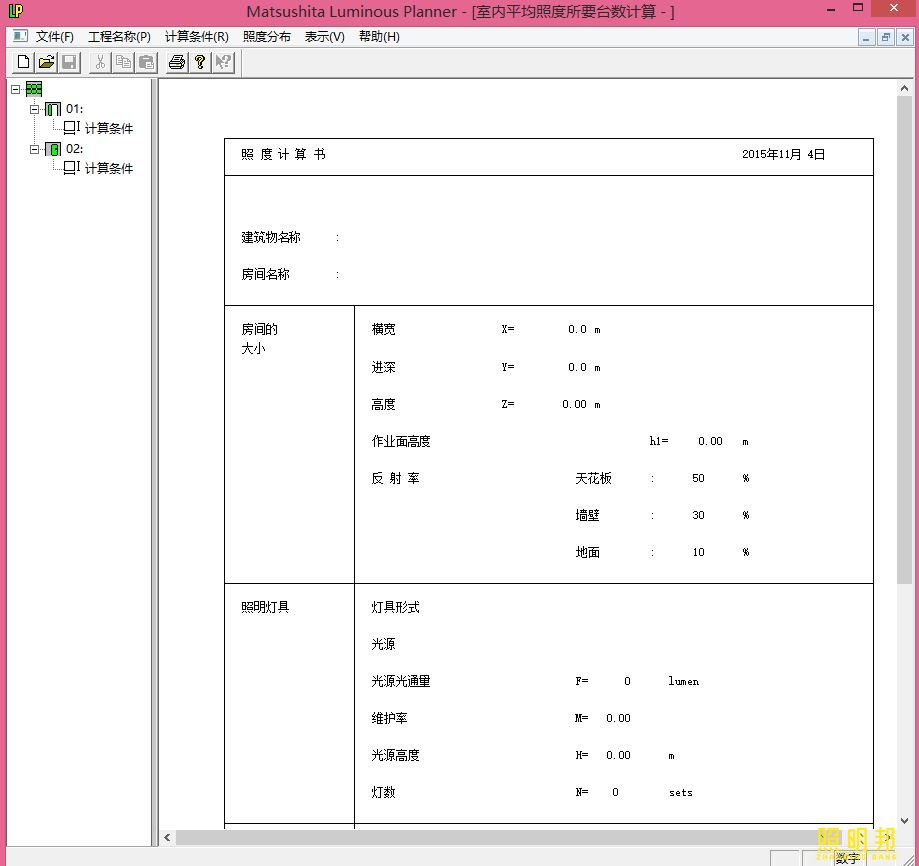Screen dimensions: 919x866
Task: Restore the inner document window
Action: click(886, 38)
